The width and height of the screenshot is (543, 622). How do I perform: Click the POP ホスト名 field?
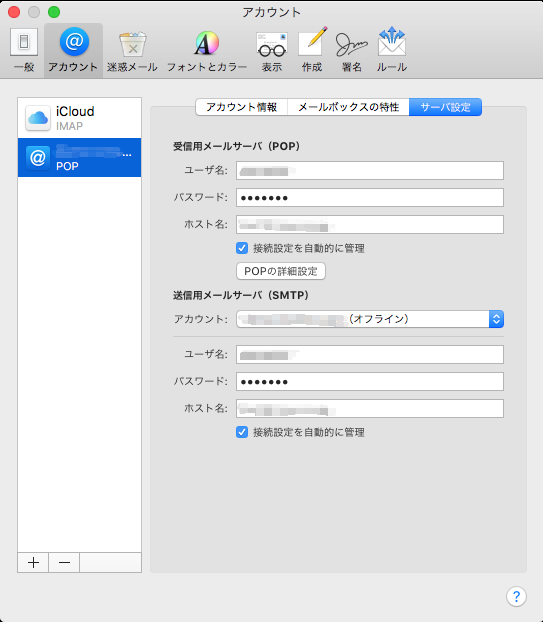(x=370, y=225)
